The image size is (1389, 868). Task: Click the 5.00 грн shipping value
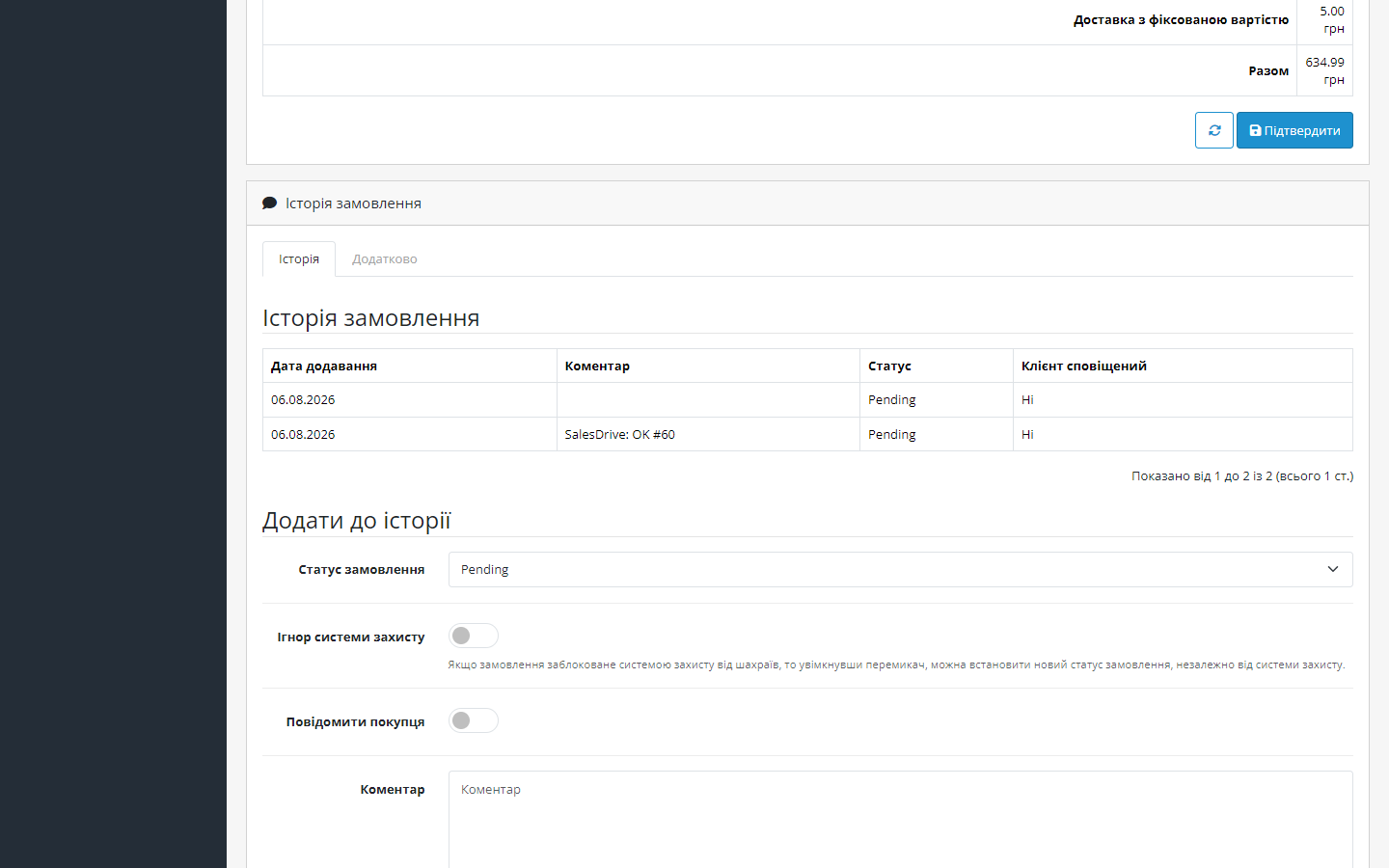coord(1332,19)
